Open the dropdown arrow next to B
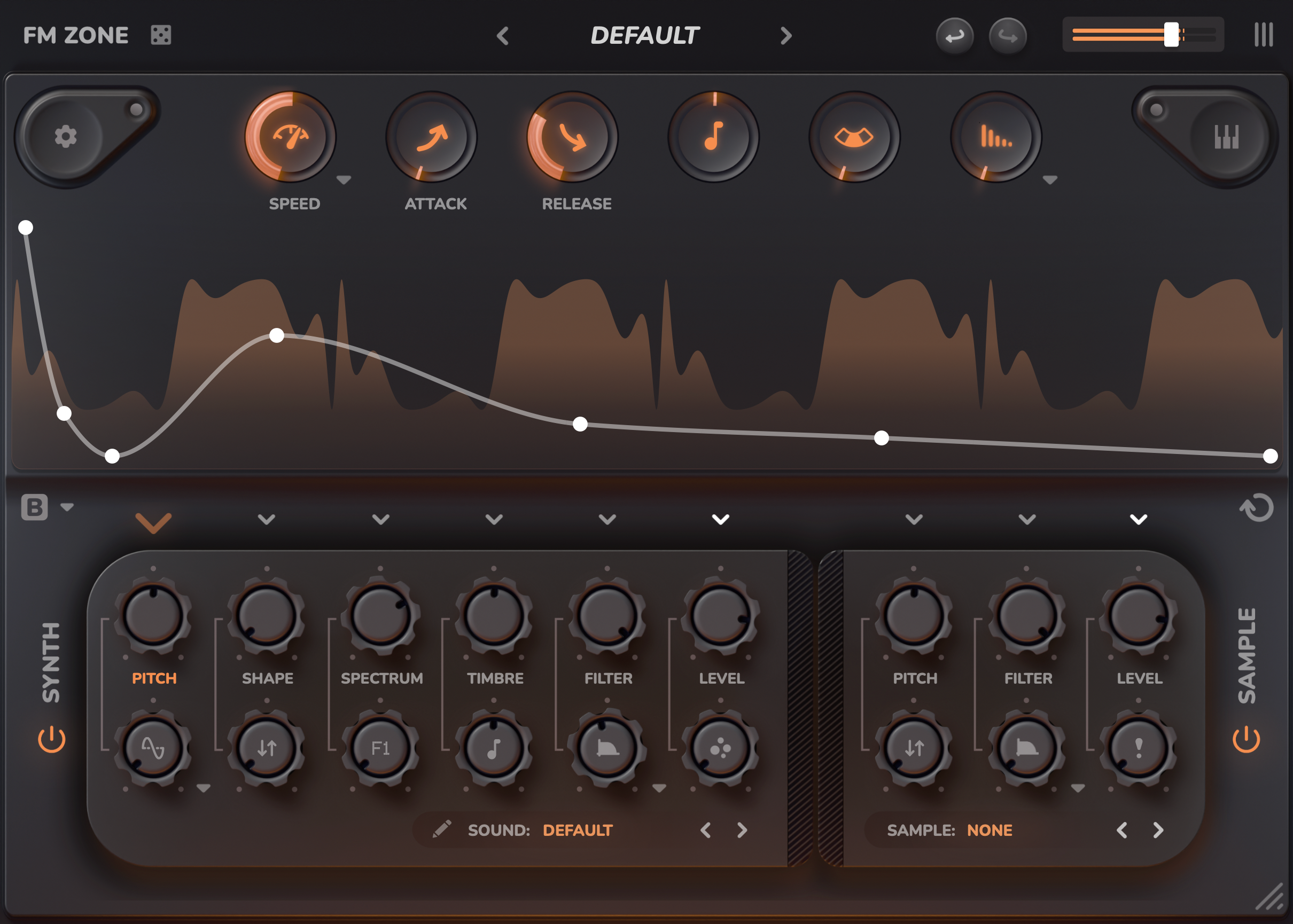Viewport: 1293px width, 924px height. pos(67,507)
